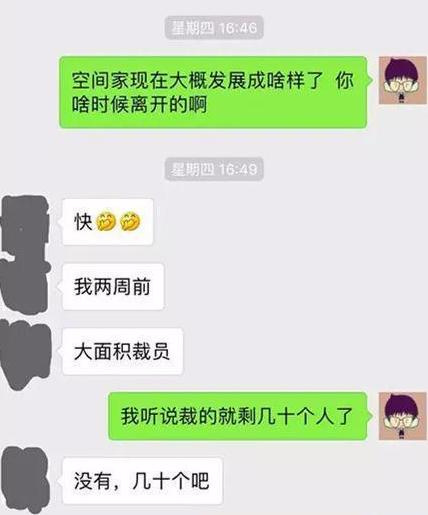428x515 pixels.
Task: Select the green 我听说裁的就剩几十个人了 bubble
Action: click(239, 416)
